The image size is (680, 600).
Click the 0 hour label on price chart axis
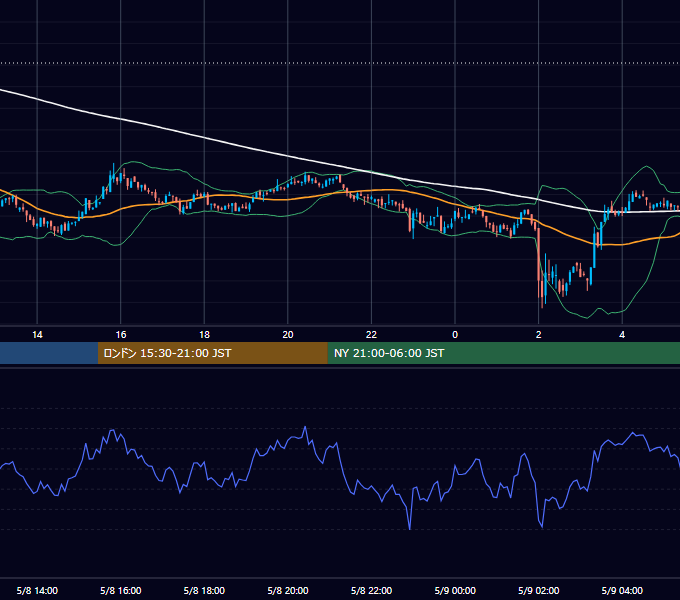click(455, 335)
